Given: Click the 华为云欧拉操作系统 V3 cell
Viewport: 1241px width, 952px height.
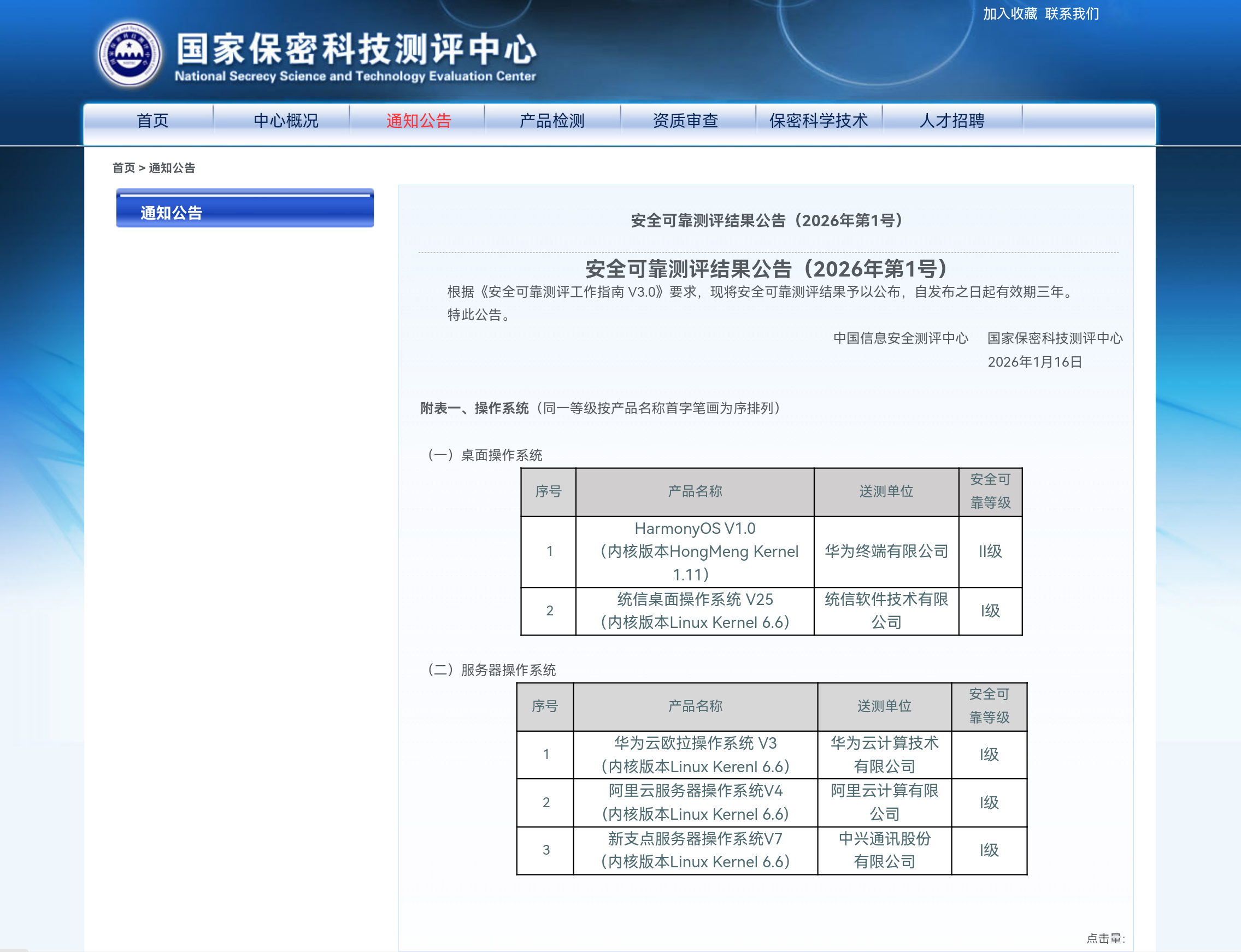Looking at the screenshot, I should 695,755.
